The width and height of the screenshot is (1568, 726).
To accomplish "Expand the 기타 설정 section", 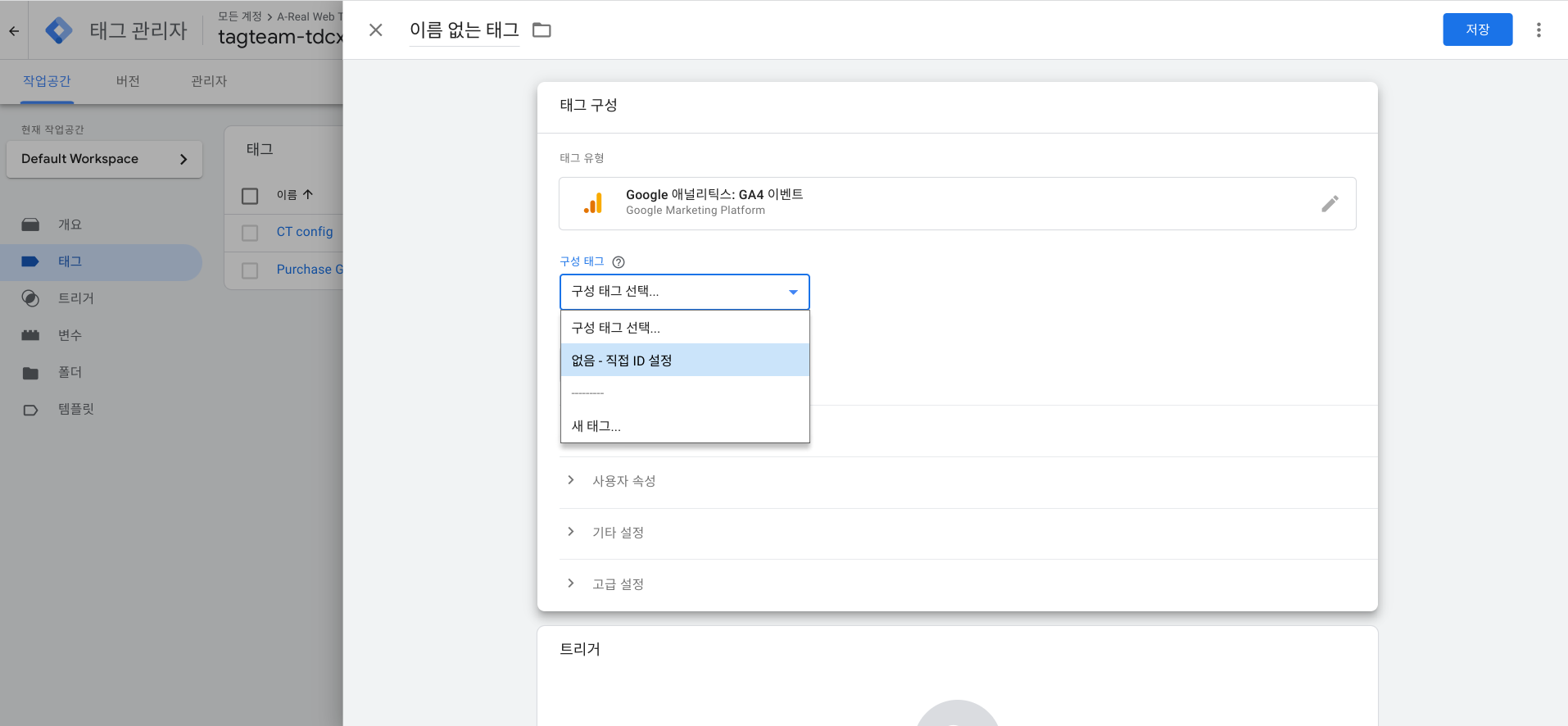I will point(571,532).
